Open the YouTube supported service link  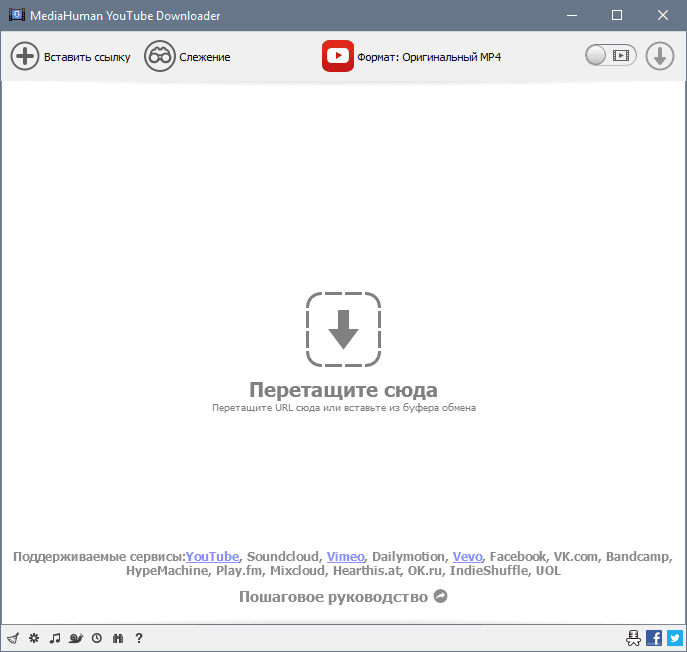coord(212,556)
